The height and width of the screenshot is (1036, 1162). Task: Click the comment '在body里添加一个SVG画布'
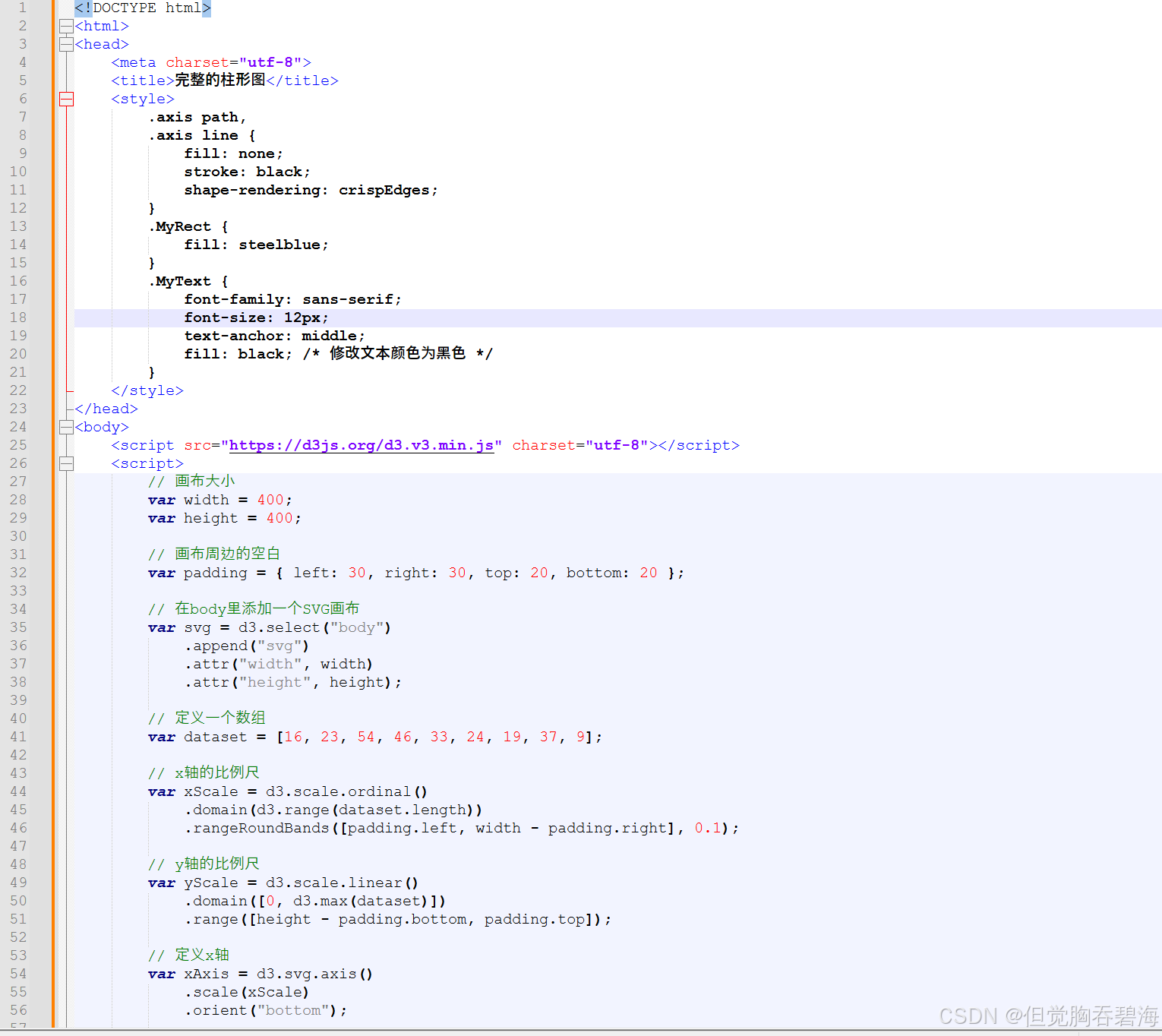coord(267,608)
